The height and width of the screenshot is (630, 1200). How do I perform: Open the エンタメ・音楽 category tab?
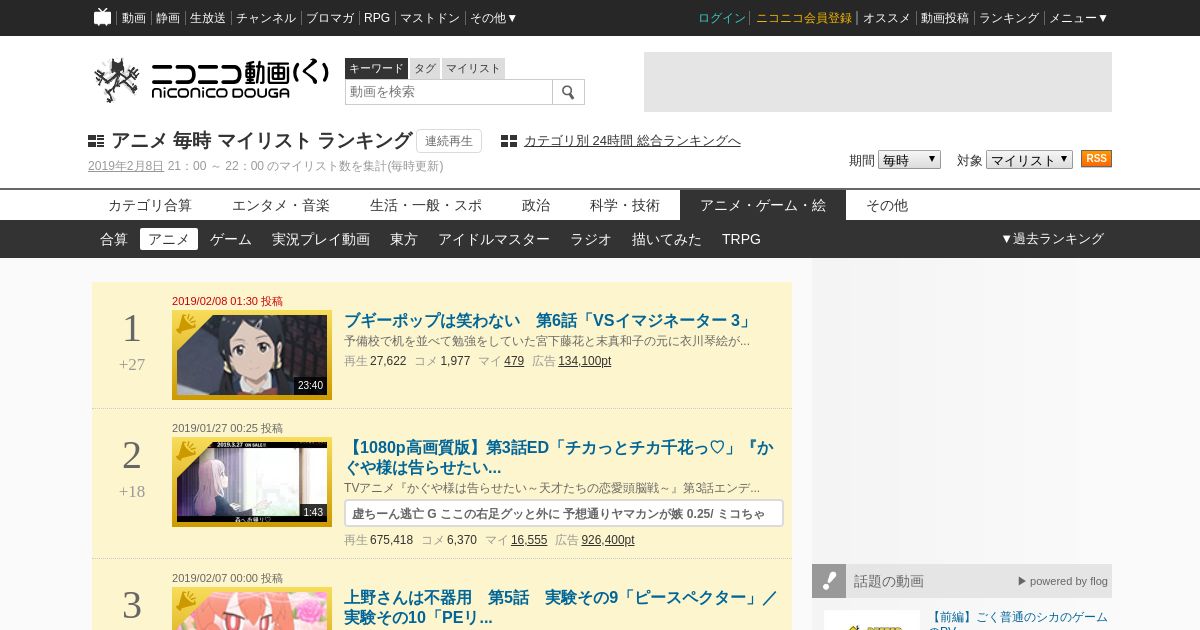click(281, 205)
